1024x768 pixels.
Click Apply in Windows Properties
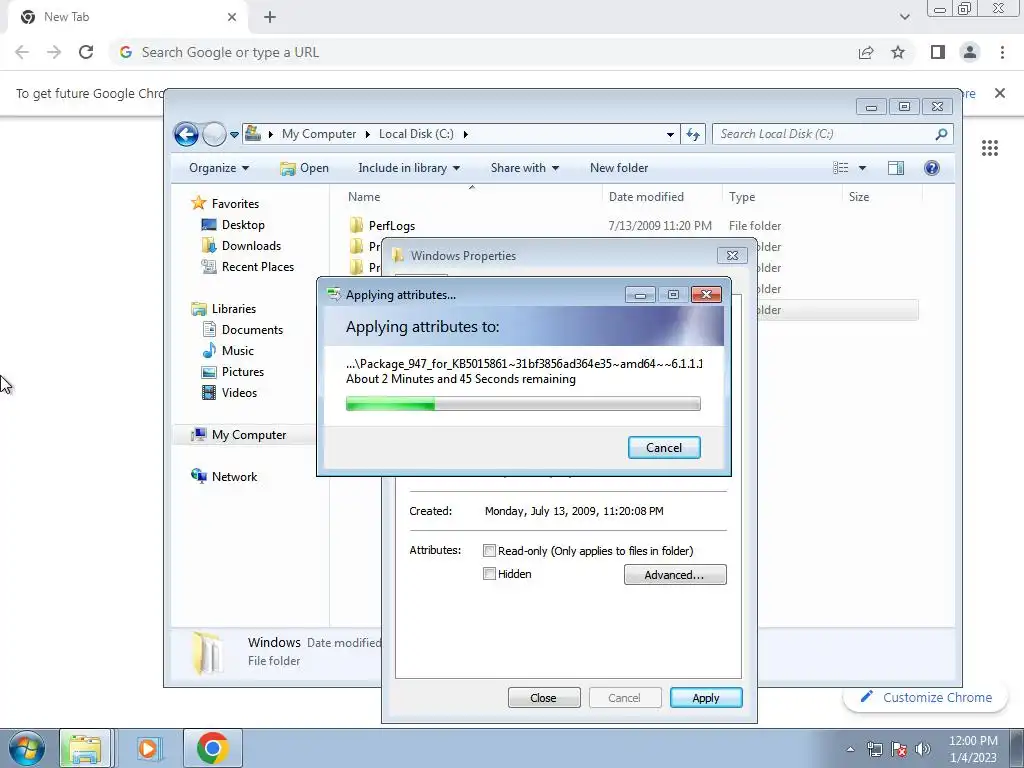point(705,697)
